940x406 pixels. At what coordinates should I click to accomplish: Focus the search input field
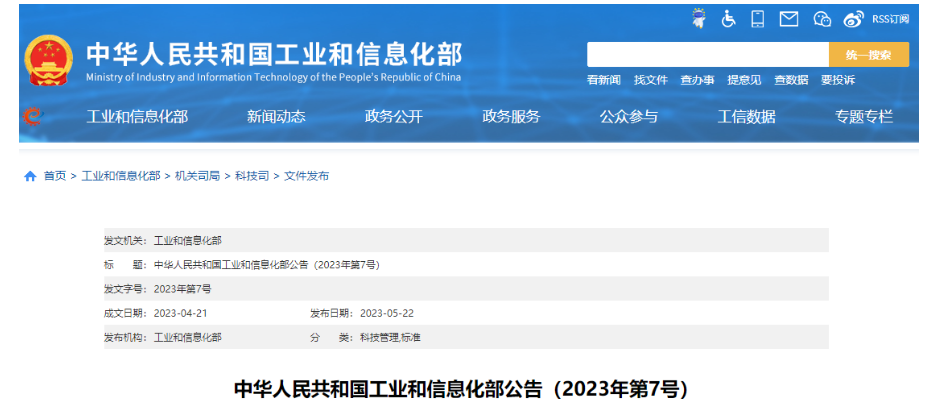[x=708, y=54]
